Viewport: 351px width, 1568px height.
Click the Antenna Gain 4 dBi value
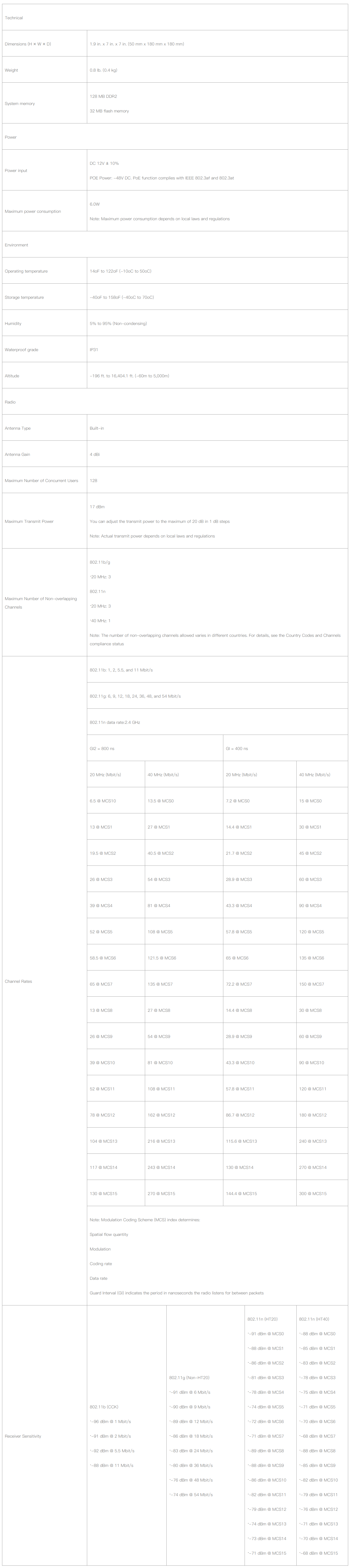[x=94, y=454]
